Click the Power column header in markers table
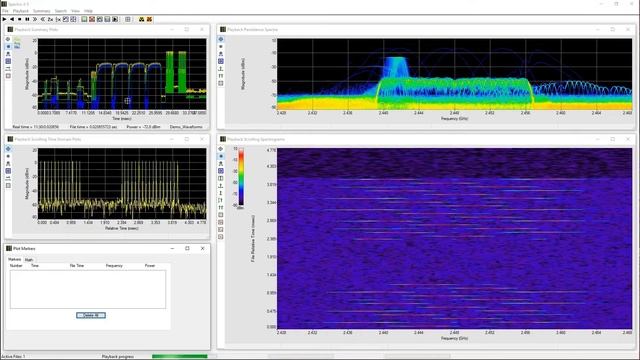 [x=150, y=266]
